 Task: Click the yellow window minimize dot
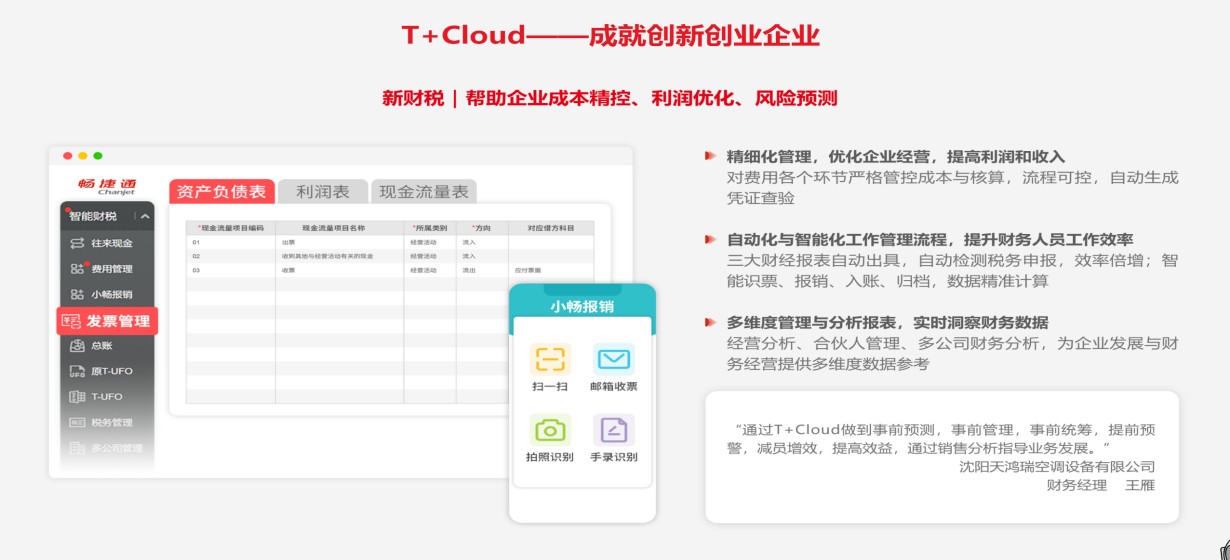click(x=83, y=156)
